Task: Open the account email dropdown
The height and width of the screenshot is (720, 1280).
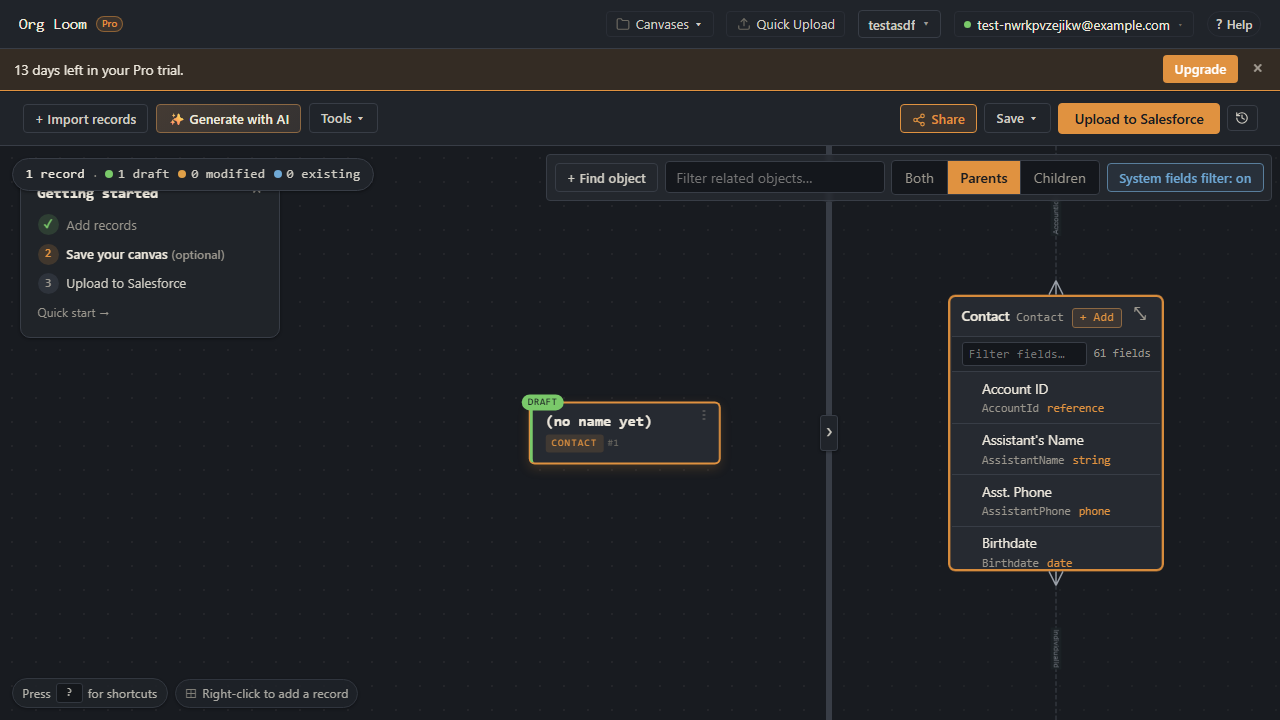Action: (x=1074, y=25)
